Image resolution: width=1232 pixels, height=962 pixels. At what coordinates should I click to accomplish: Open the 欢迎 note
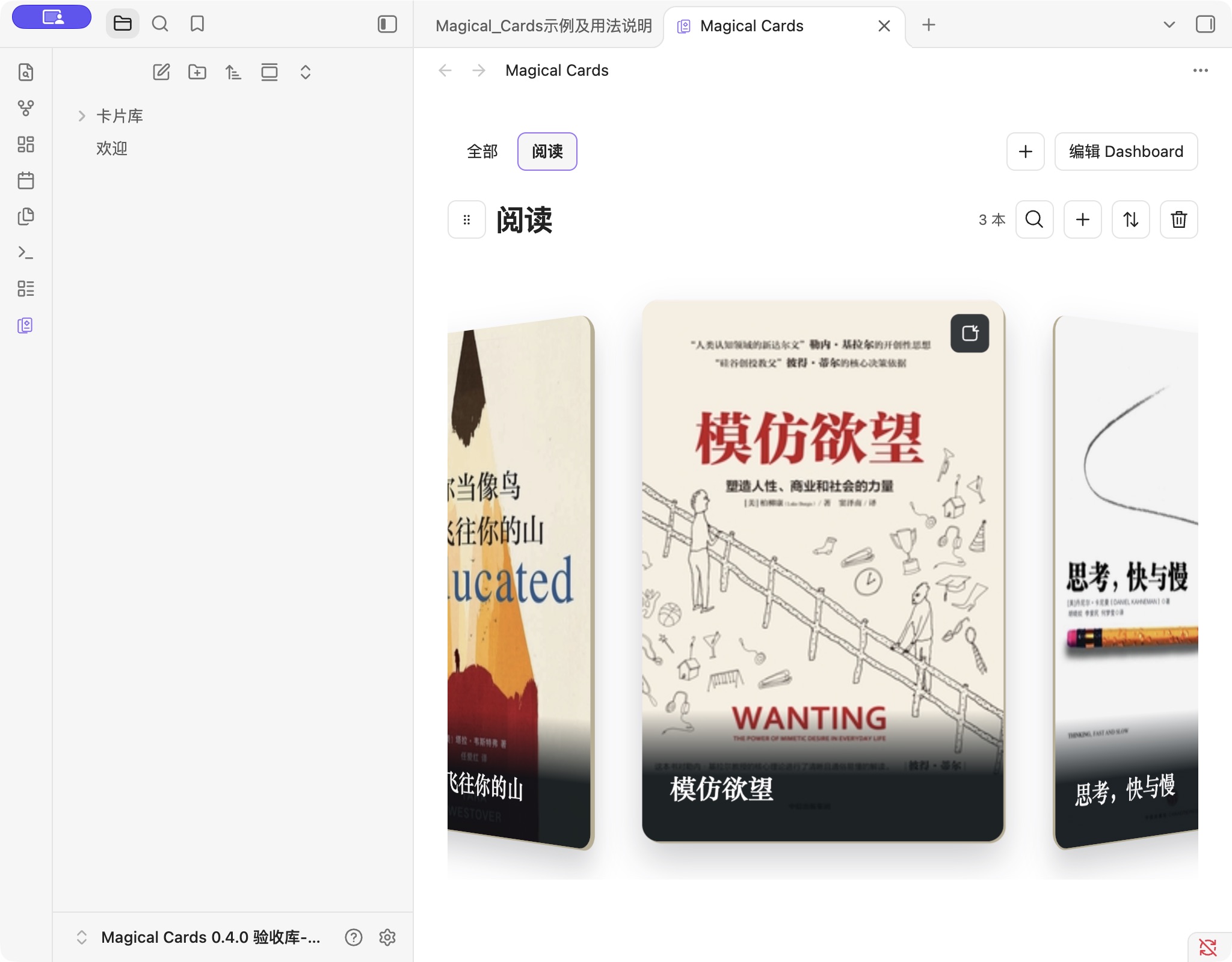[112, 149]
